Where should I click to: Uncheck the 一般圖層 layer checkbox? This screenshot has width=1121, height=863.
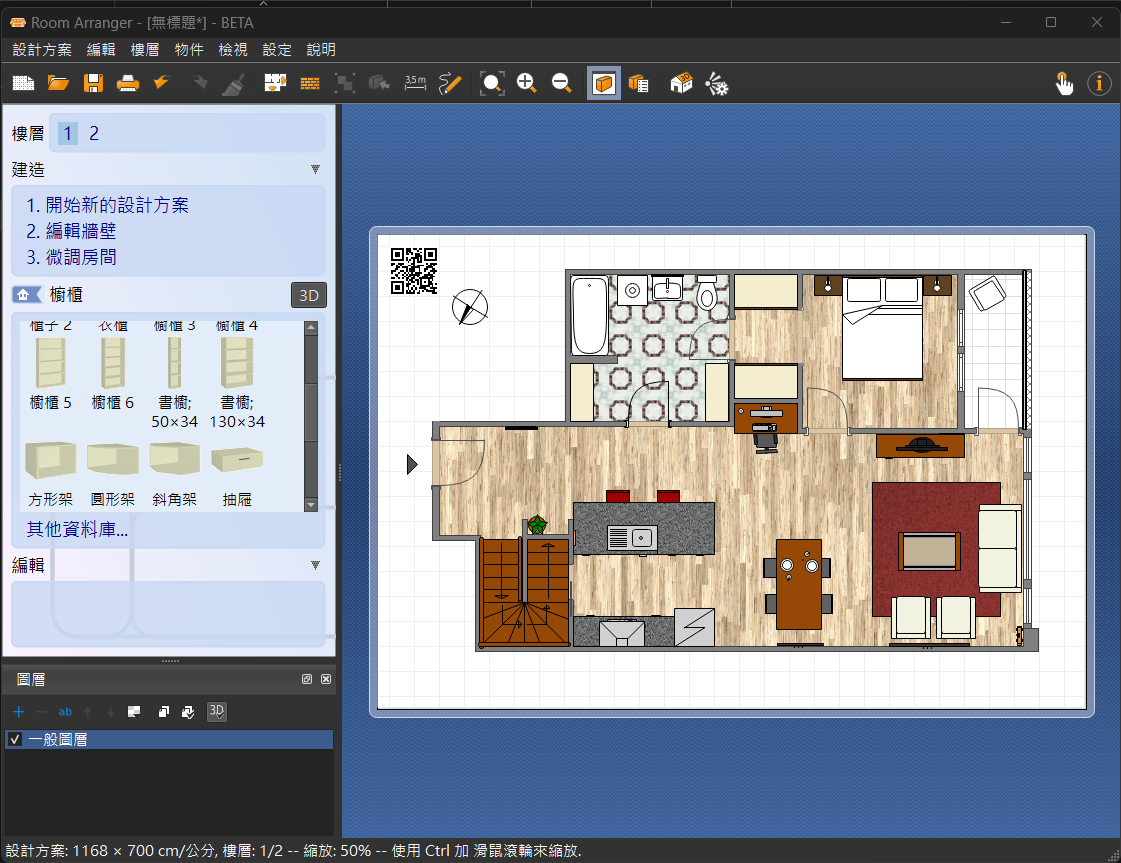tap(14, 740)
